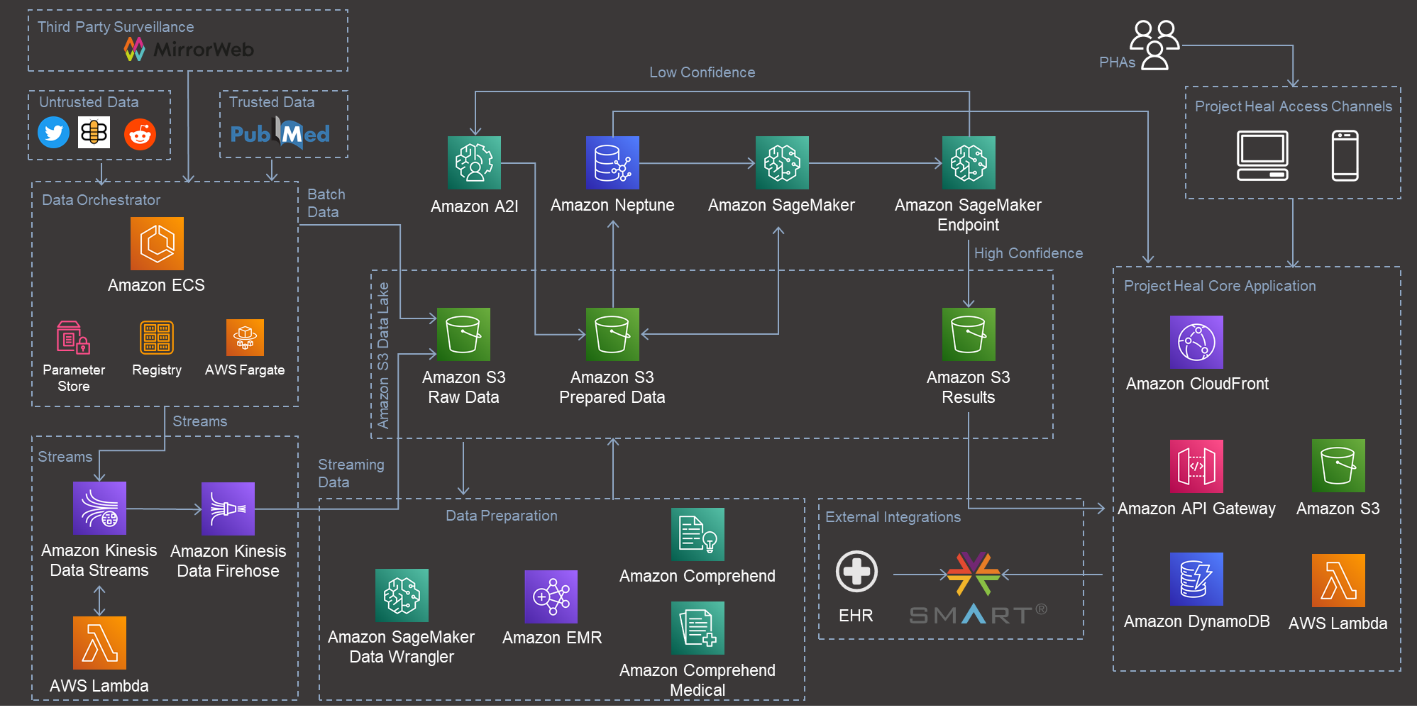The height and width of the screenshot is (710, 1417).
Task: Select AWS Lambda icon in Core Application
Action: [x=1338, y=581]
